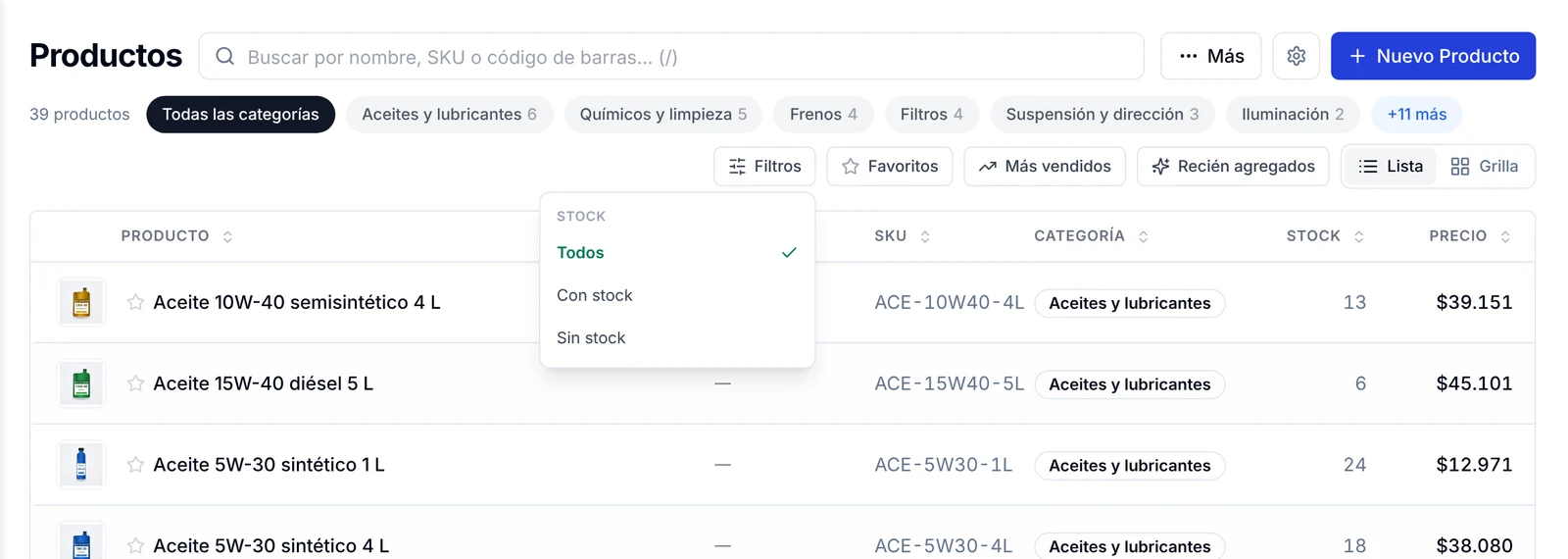Sort by STOCK column arrows
Screen dimensions: 1568x559
click(1358, 236)
